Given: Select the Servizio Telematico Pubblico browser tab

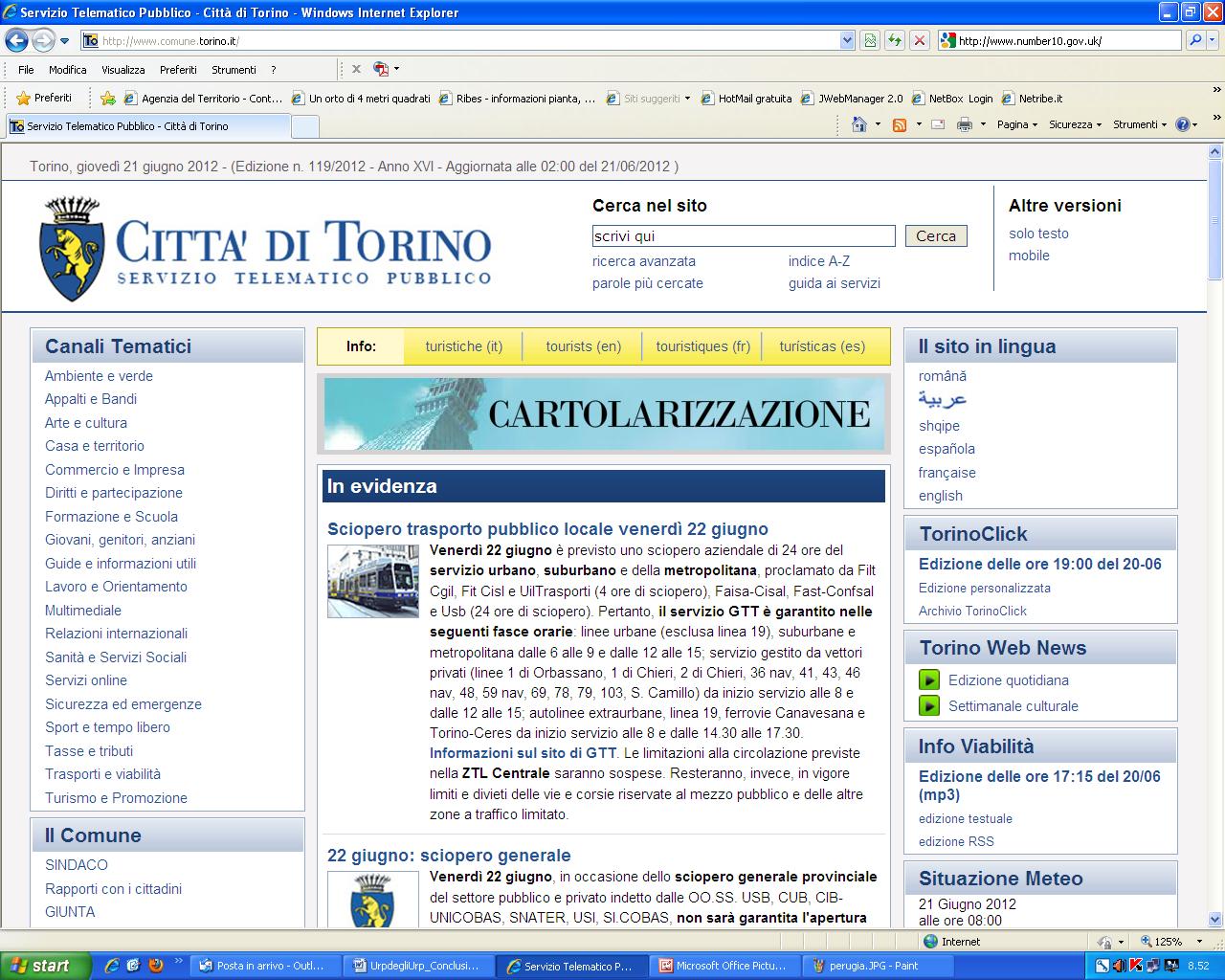Looking at the screenshot, I should point(147,125).
